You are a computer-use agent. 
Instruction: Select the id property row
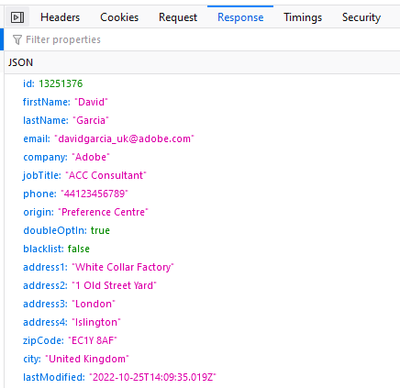(x=202, y=83)
